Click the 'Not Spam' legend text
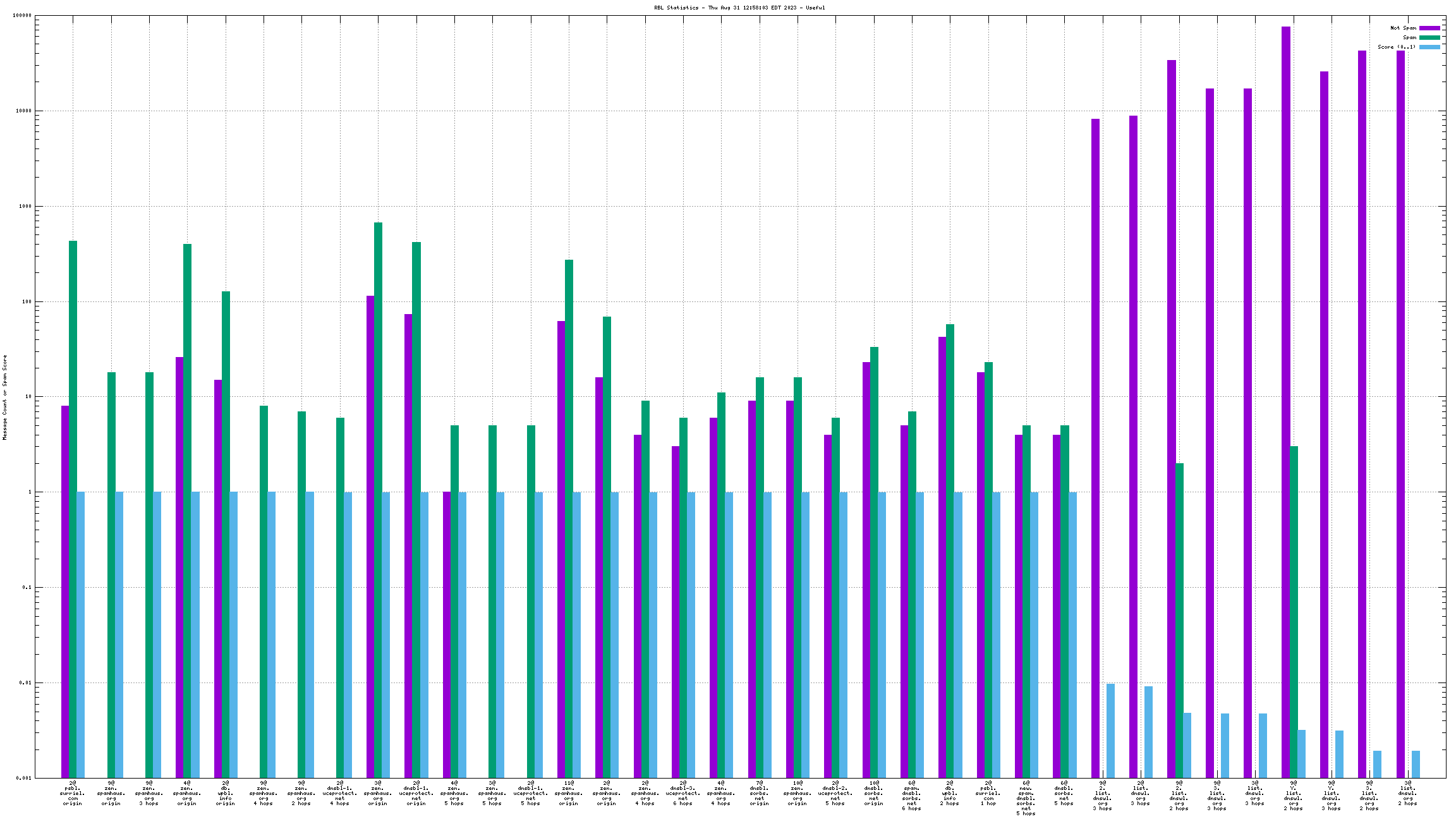1456x819 pixels. click(x=1403, y=28)
